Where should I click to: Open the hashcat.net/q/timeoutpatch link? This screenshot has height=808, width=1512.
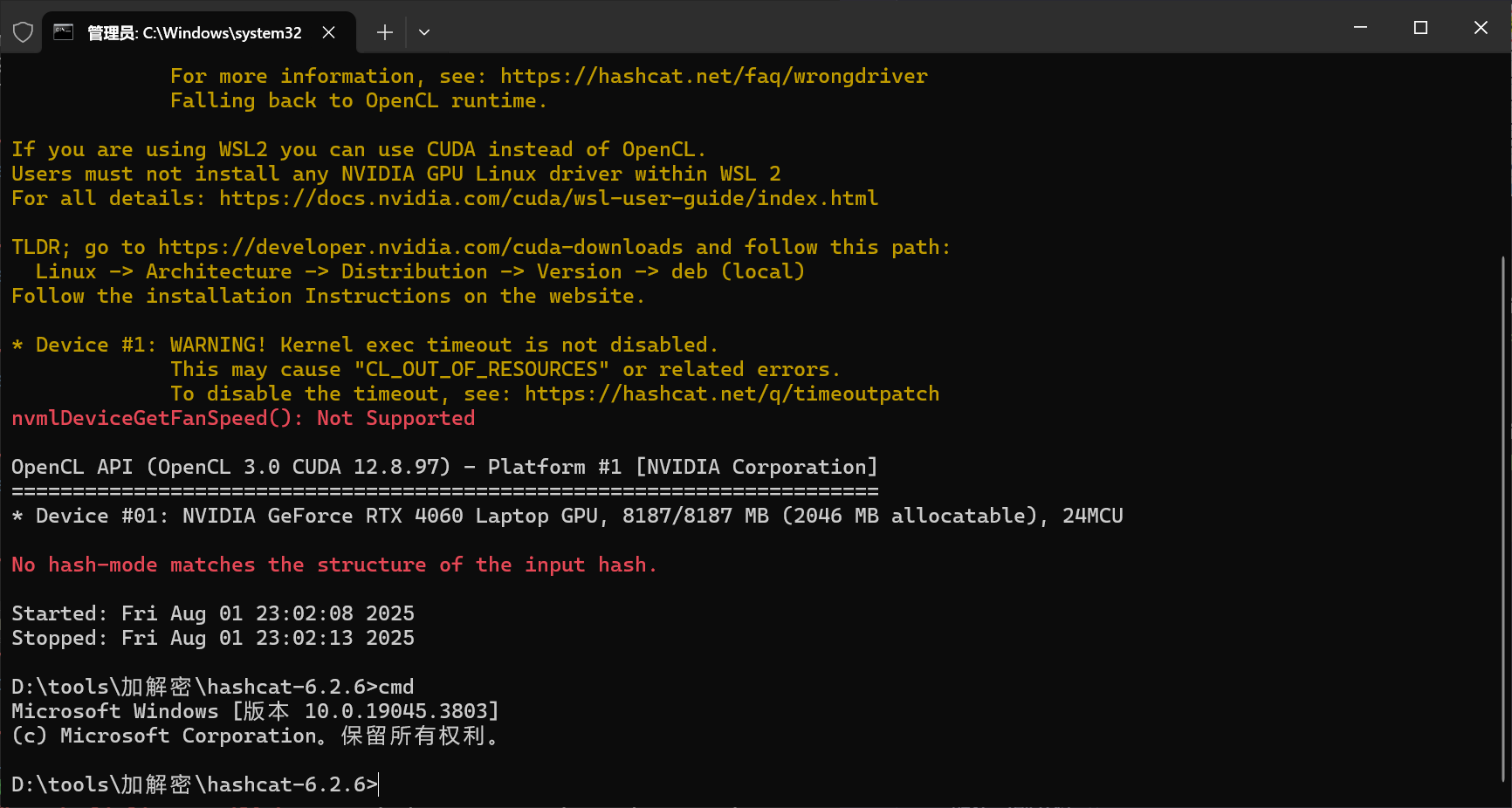pos(732,394)
